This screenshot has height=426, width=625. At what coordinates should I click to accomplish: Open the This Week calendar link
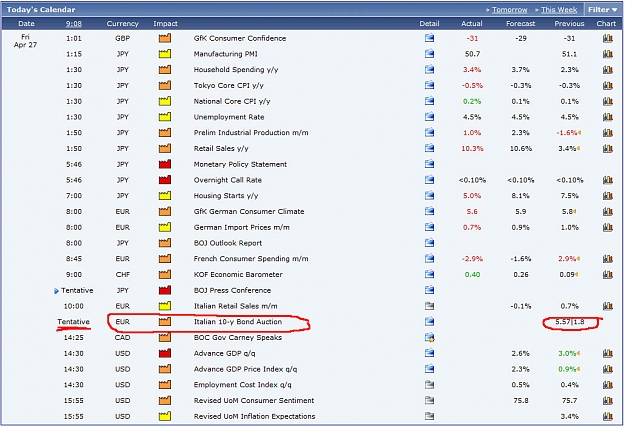[559, 10]
